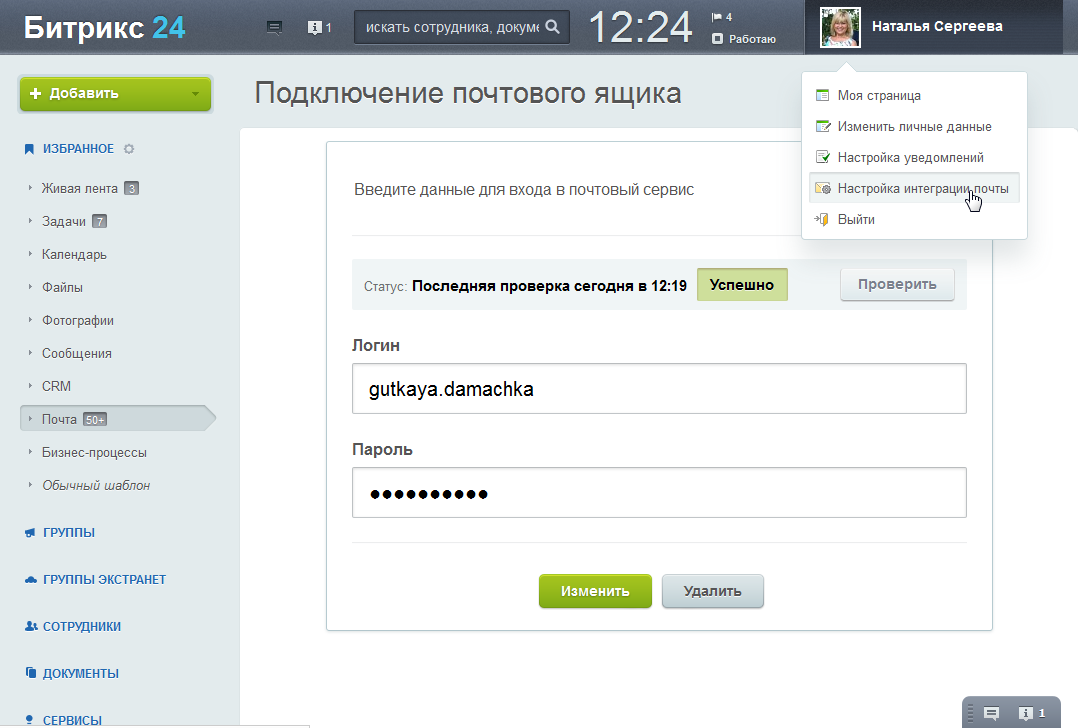Click Наталья Сергеева profile photo
1078x728 pixels.
coord(840,27)
